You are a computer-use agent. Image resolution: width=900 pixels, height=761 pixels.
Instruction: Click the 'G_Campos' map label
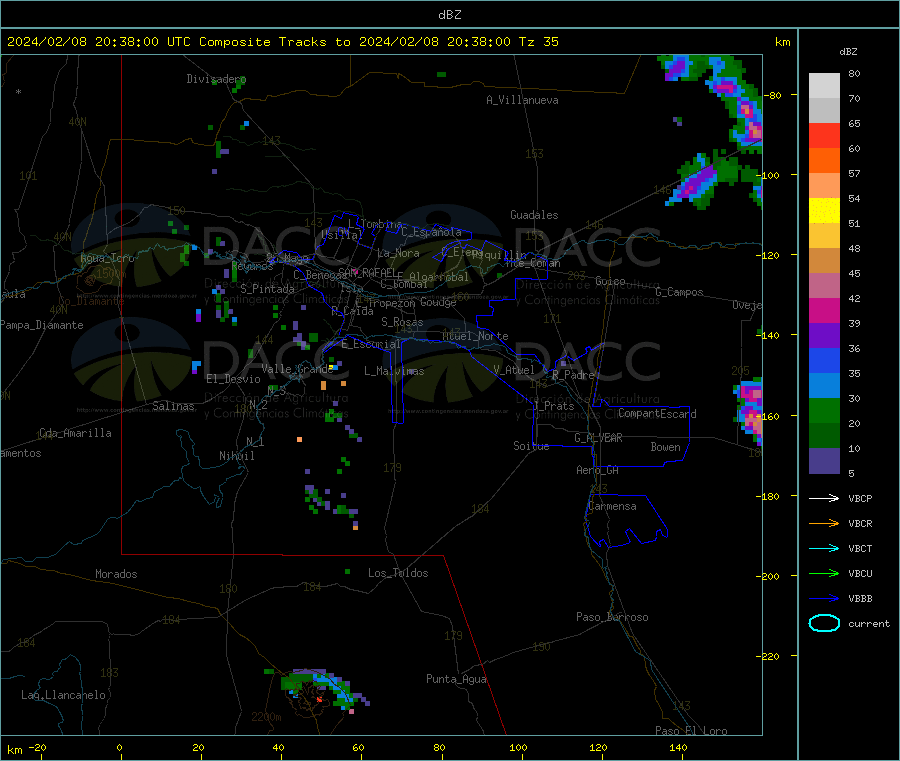click(679, 292)
